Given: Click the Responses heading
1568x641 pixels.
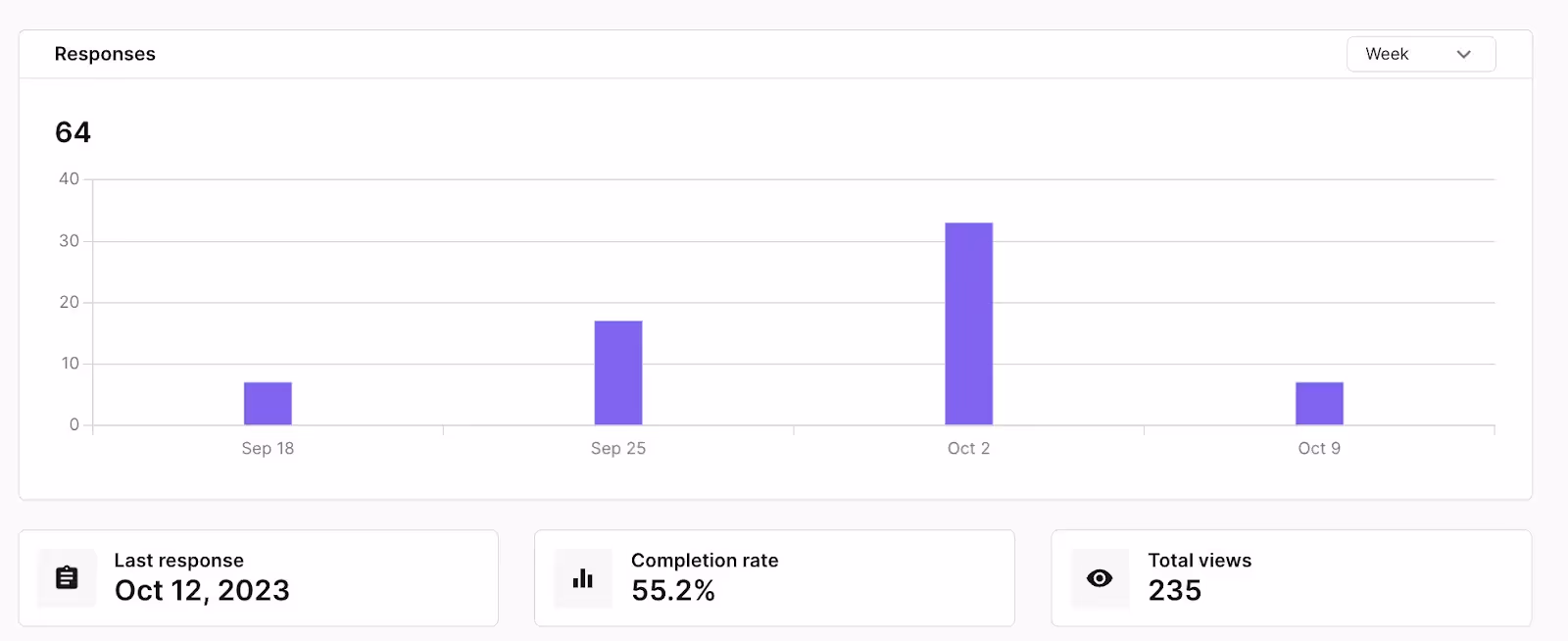Looking at the screenshot, I should 105,54.
